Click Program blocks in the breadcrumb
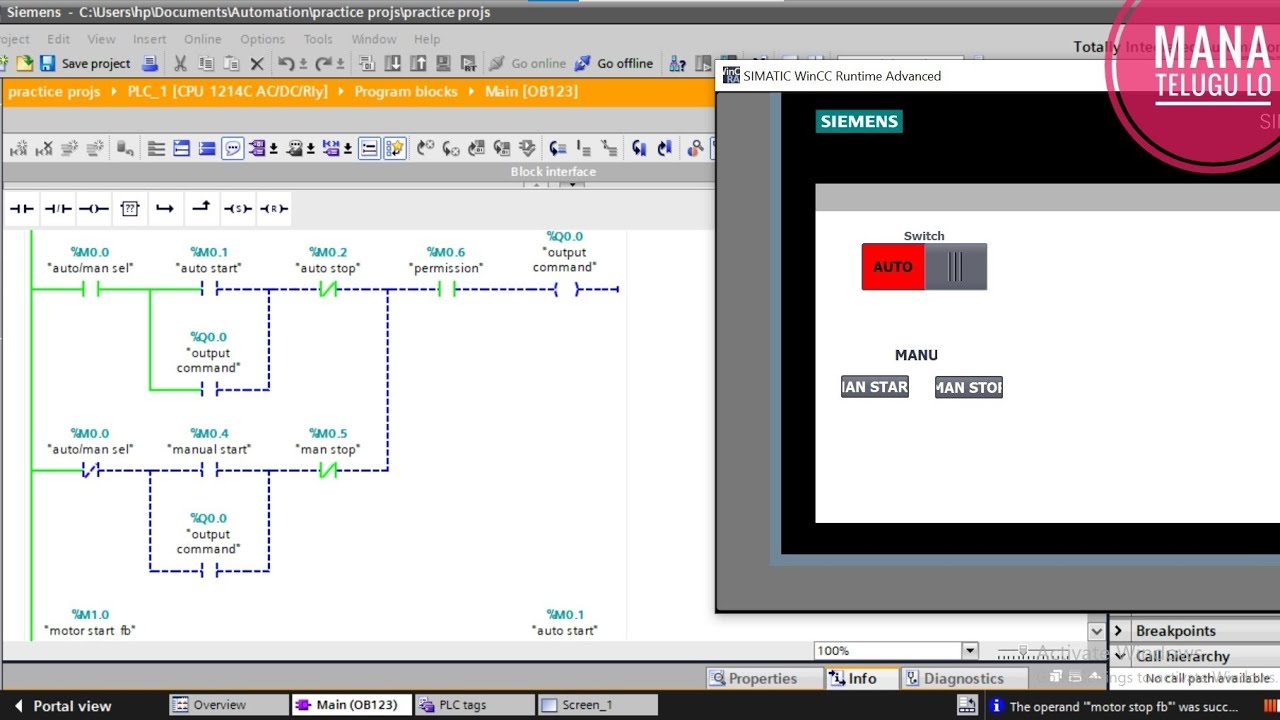 [x=406, y=91]
